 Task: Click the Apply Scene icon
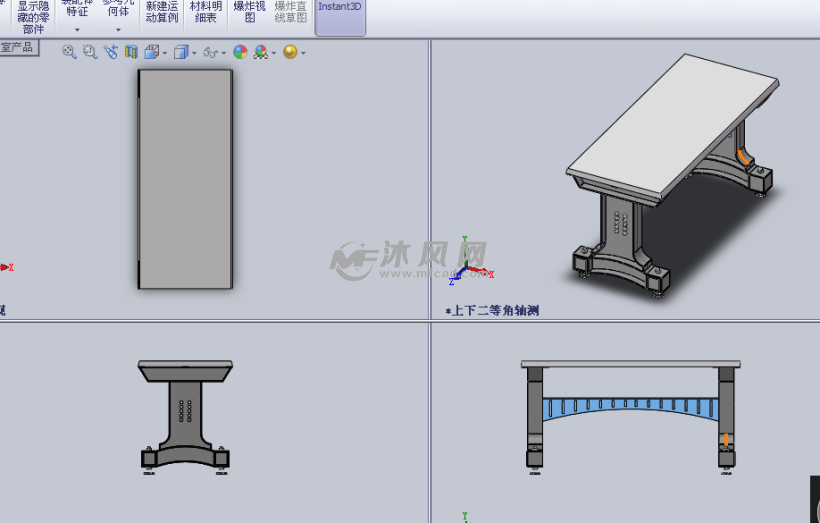[260, 52]
